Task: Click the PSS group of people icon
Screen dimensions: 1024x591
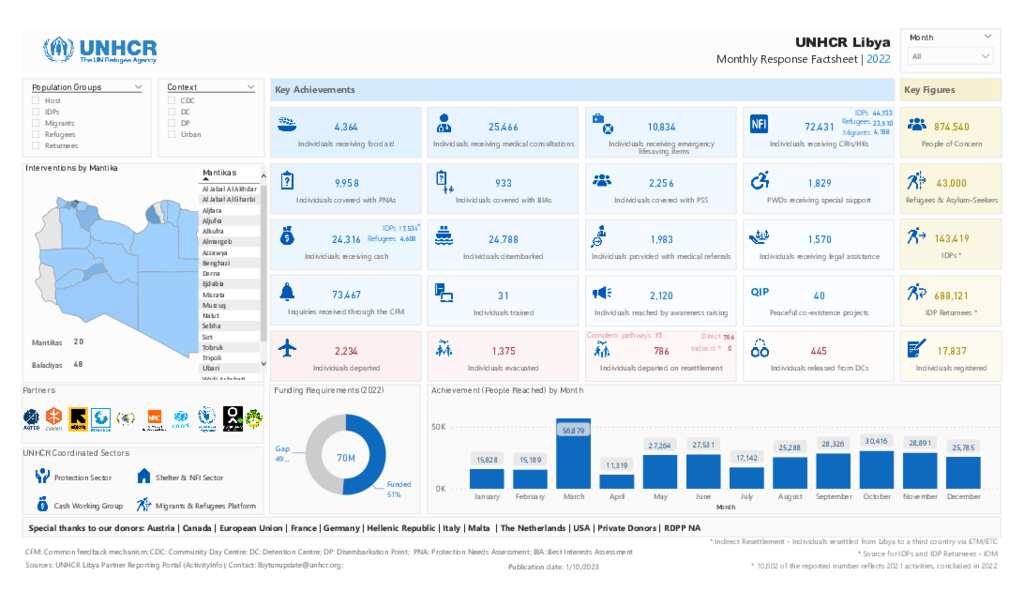Action: click(x=602, y=180)
